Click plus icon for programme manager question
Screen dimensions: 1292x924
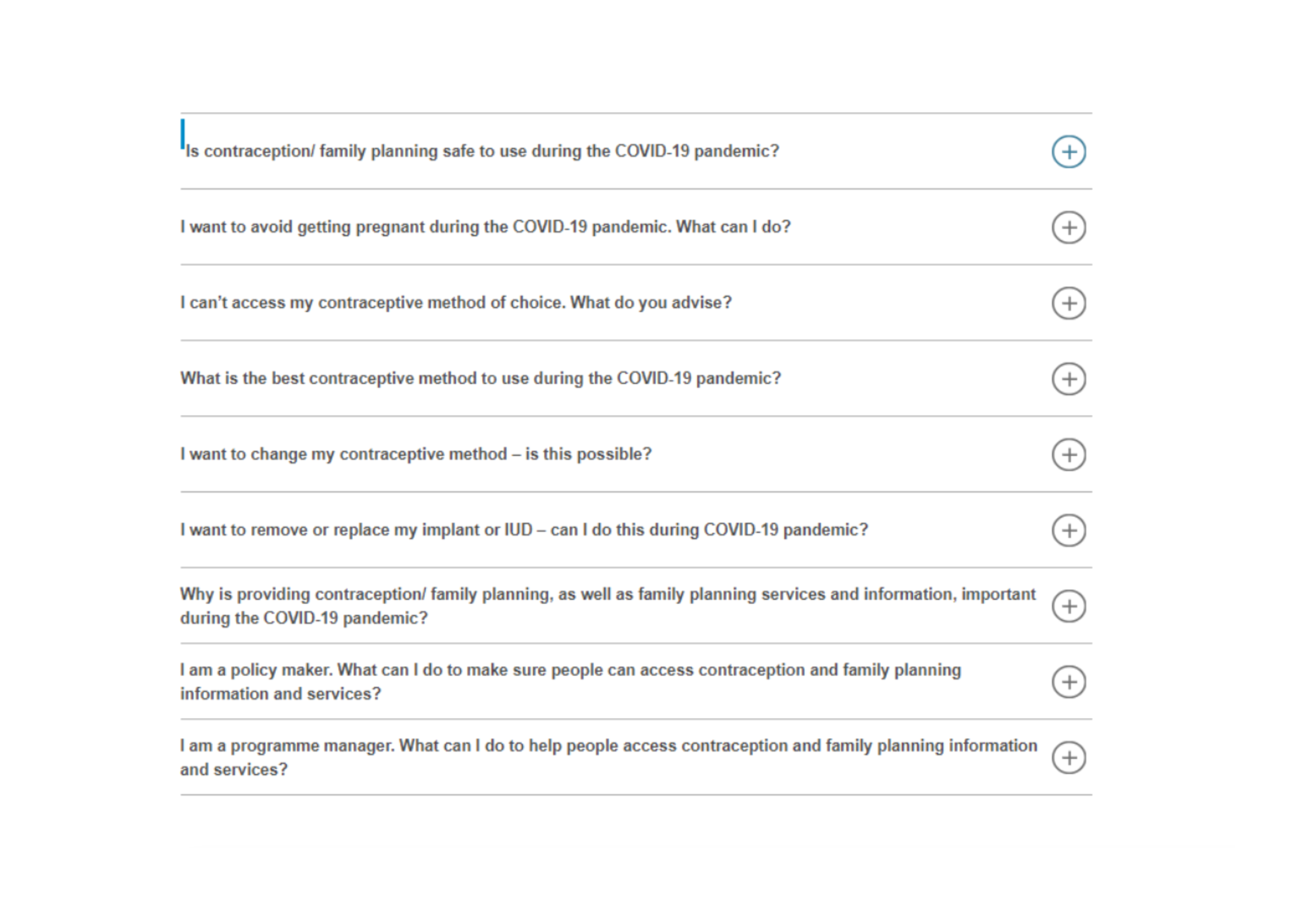(1068, 757)
